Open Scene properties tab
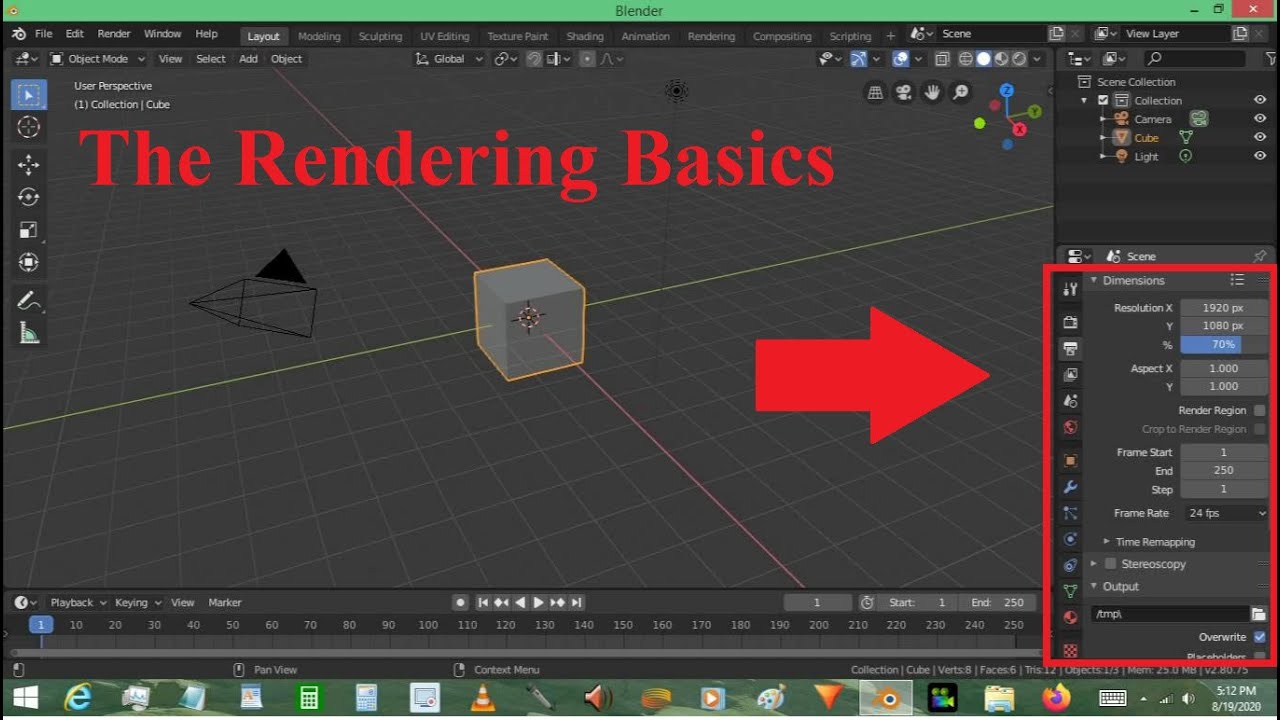 [x=1070, y=401]
